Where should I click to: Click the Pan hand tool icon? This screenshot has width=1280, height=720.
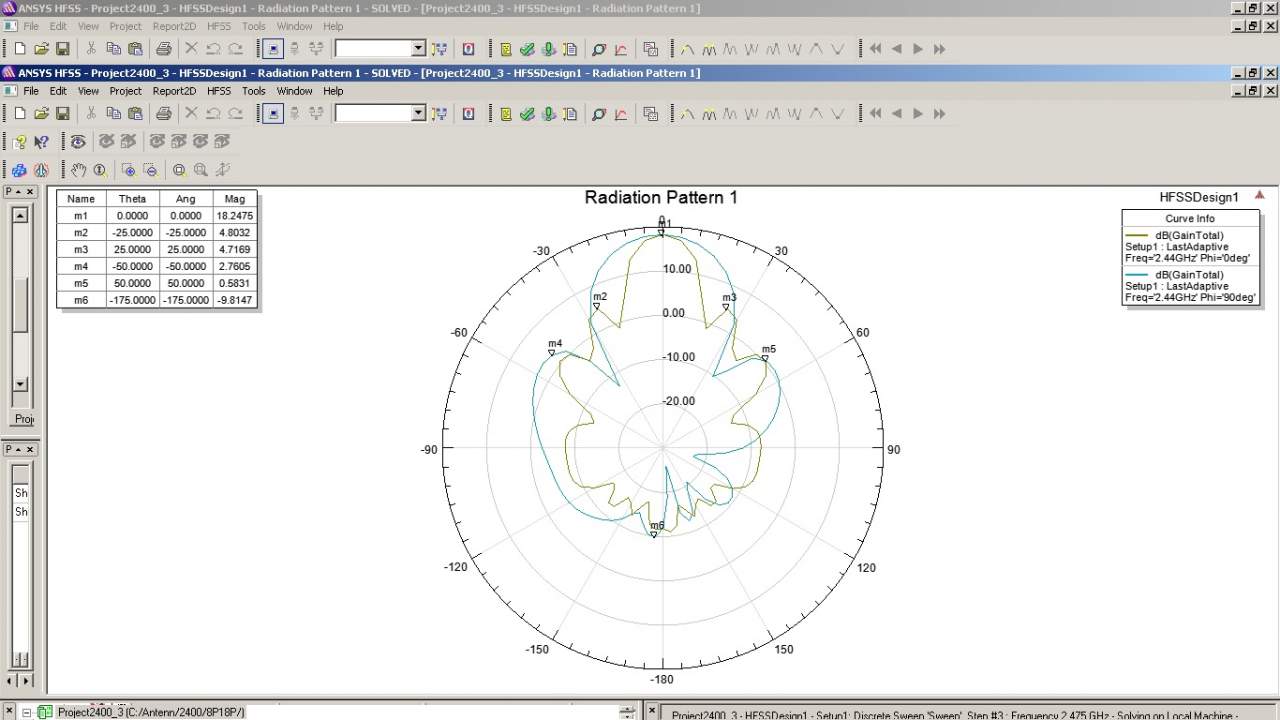[x=78, y=170]
